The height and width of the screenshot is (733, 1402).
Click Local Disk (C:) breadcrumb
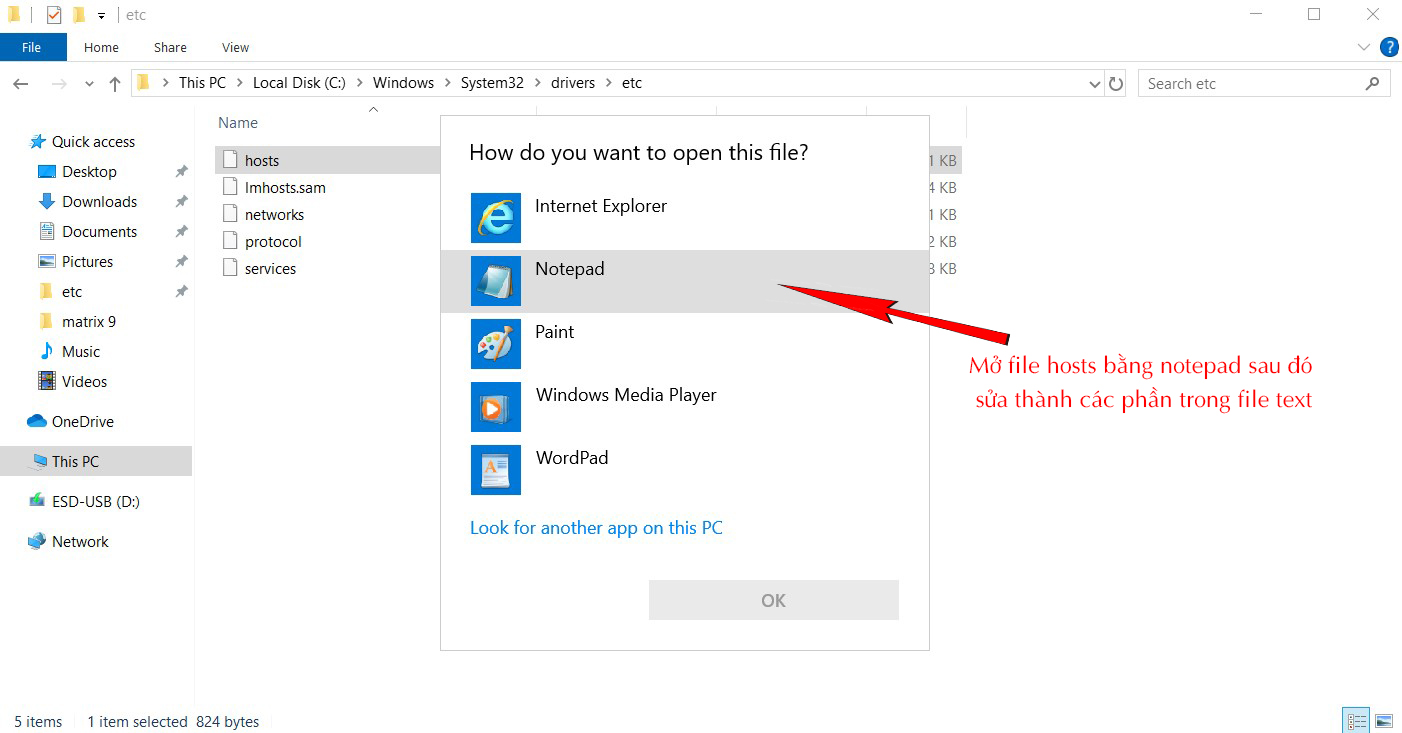tap(299, 83)
